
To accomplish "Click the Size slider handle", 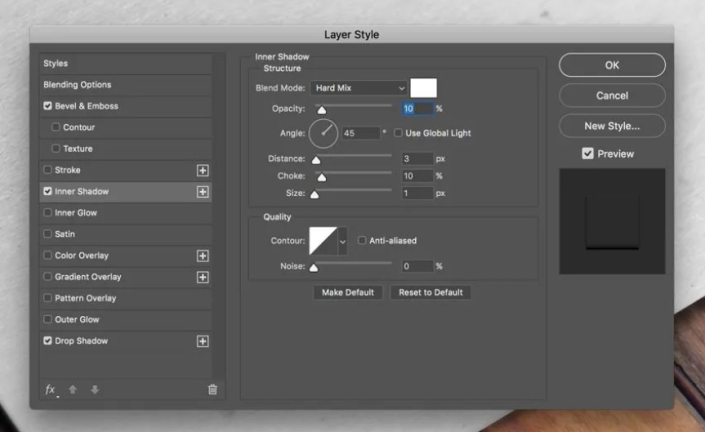I will coord(315,195).
